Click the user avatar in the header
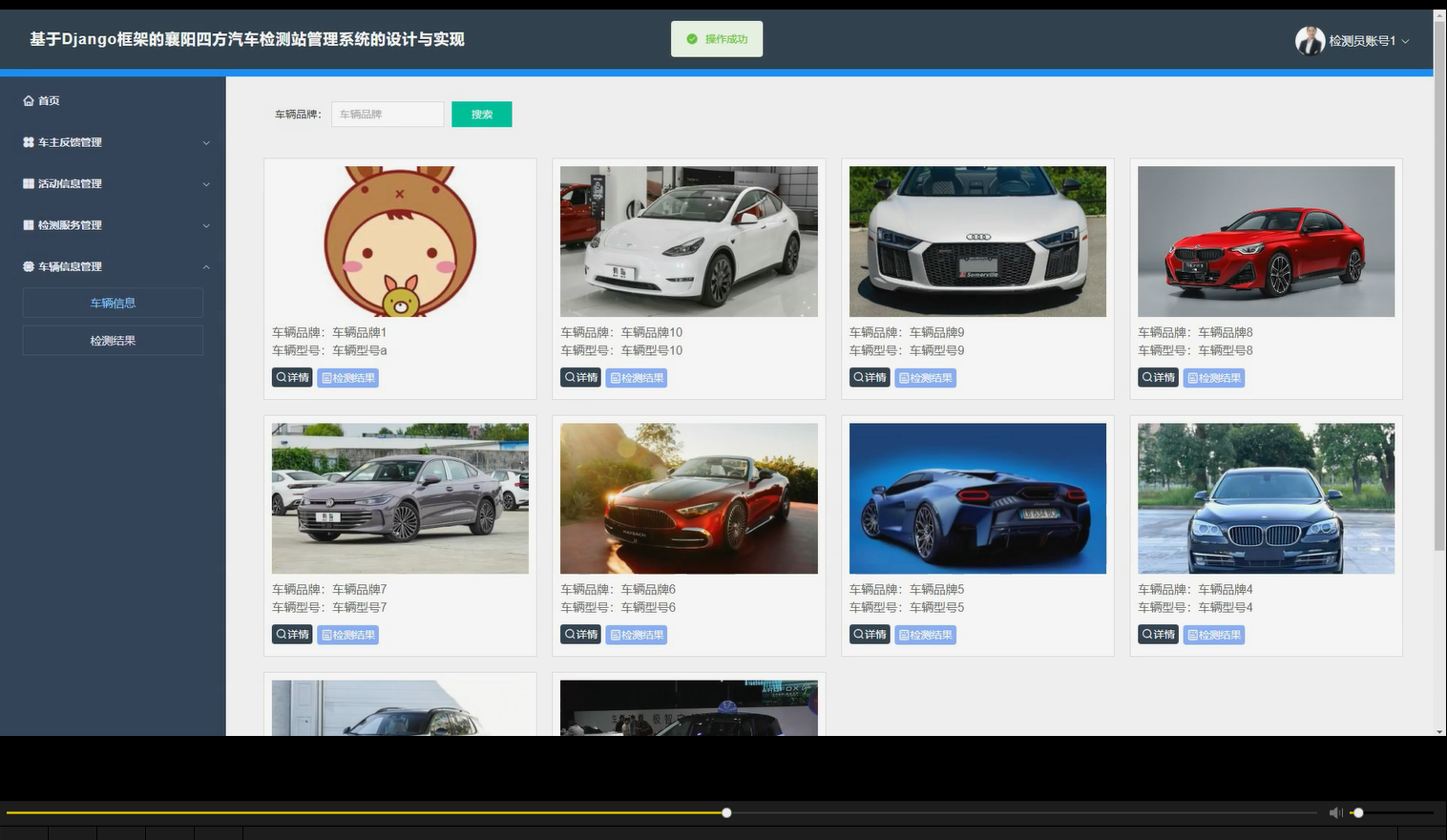Viewport: 1447px width, 840px height. 1310,40
